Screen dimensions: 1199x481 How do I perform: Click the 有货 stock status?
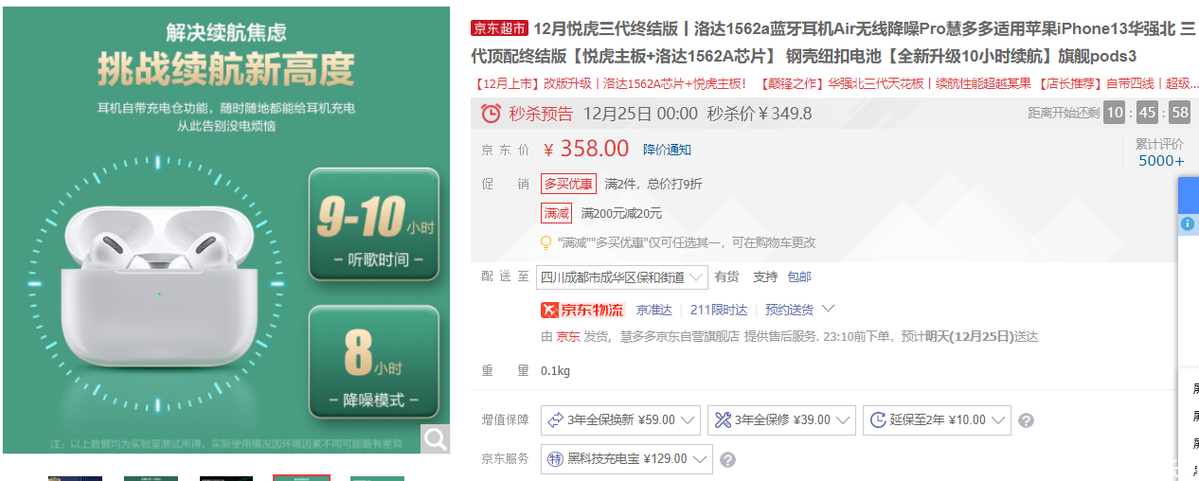(726, 277)
